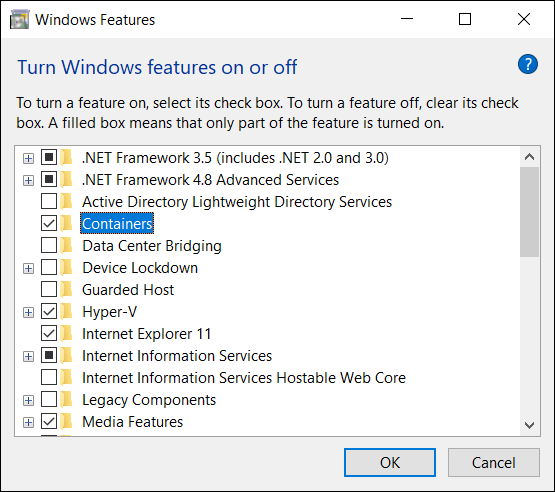Disable the Internet Explorer 11 checkbox
The image size is (555, 492).
click(49, 333)
